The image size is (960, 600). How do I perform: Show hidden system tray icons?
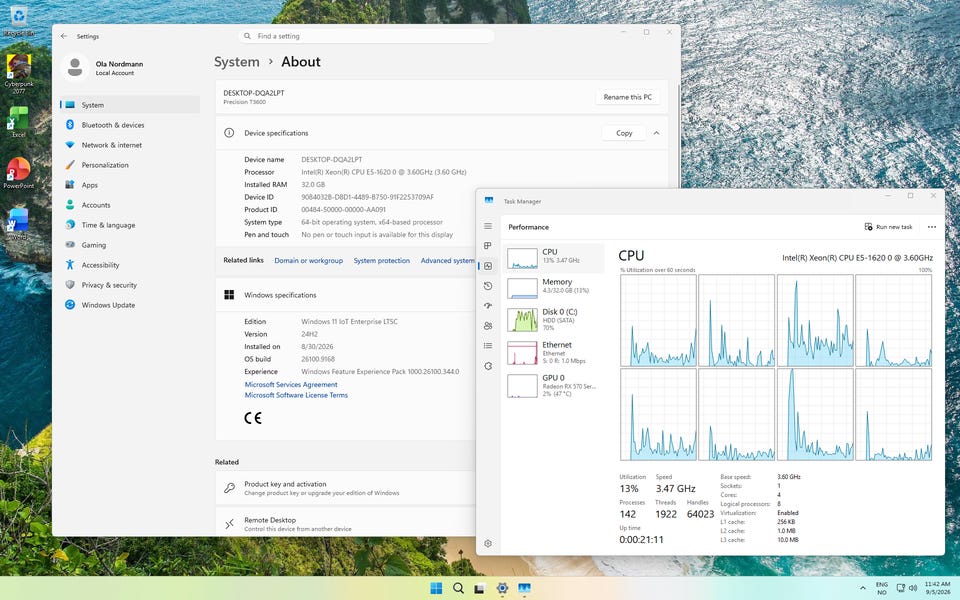tap(863, 588)
